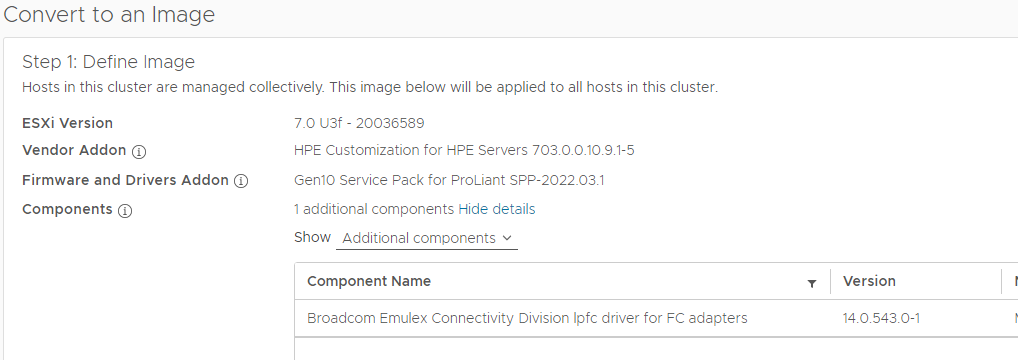Click the ESXi Version label
Viewport: 1018px width, 360px height.
68,123
